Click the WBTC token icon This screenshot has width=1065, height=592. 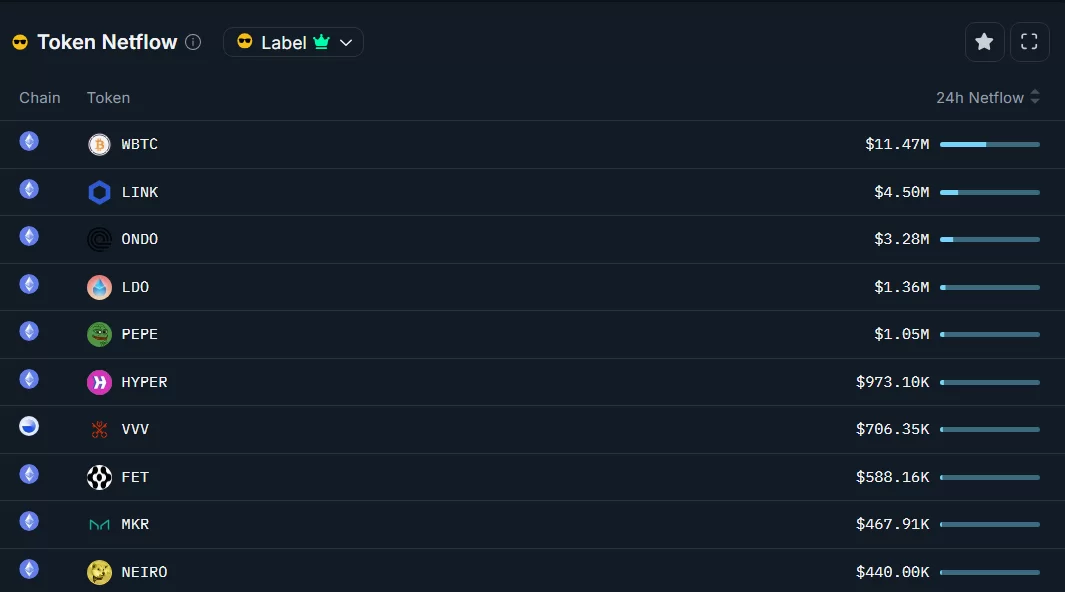pos(99,145)
